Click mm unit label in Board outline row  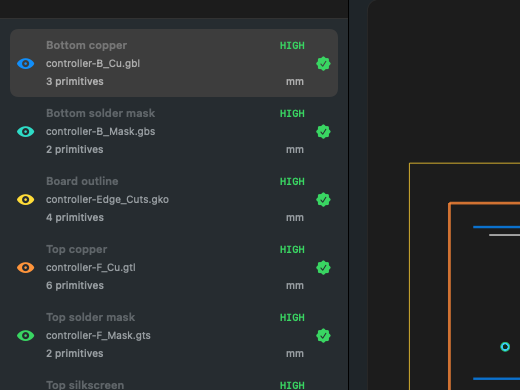pyautogui.click(x=295, y=218)
